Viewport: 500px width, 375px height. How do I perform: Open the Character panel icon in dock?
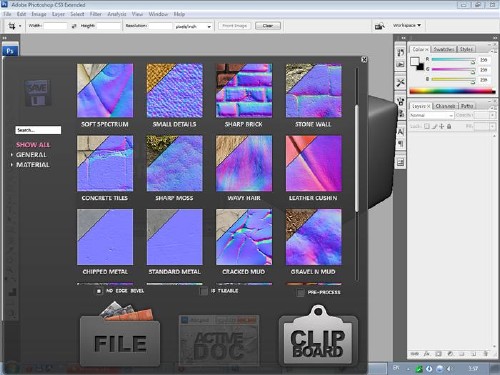pos(400,131)
